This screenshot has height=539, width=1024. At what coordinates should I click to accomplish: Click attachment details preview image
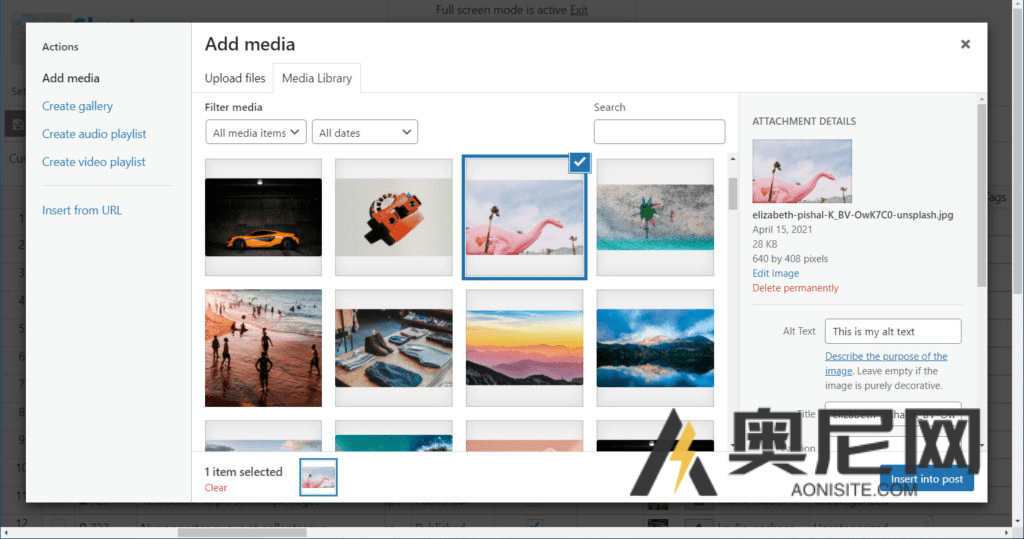click(802, 171)
